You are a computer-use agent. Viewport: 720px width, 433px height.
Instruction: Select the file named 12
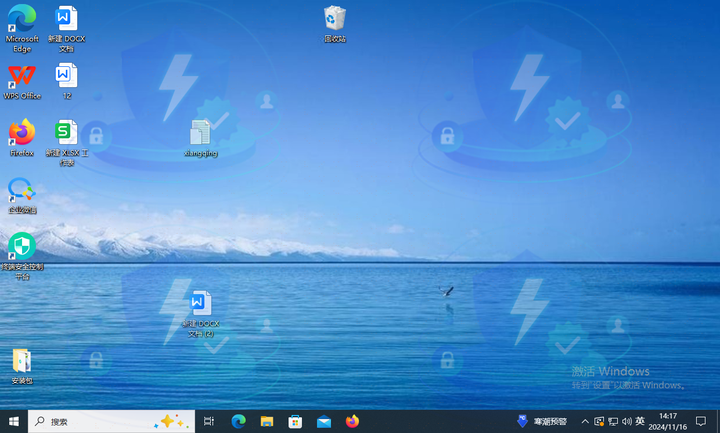pyautogui.click(x=67, y=76)
